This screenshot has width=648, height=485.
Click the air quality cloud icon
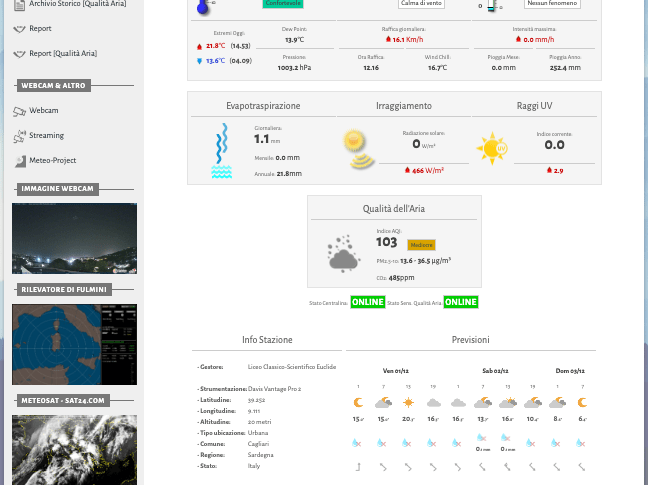(343, 254)
